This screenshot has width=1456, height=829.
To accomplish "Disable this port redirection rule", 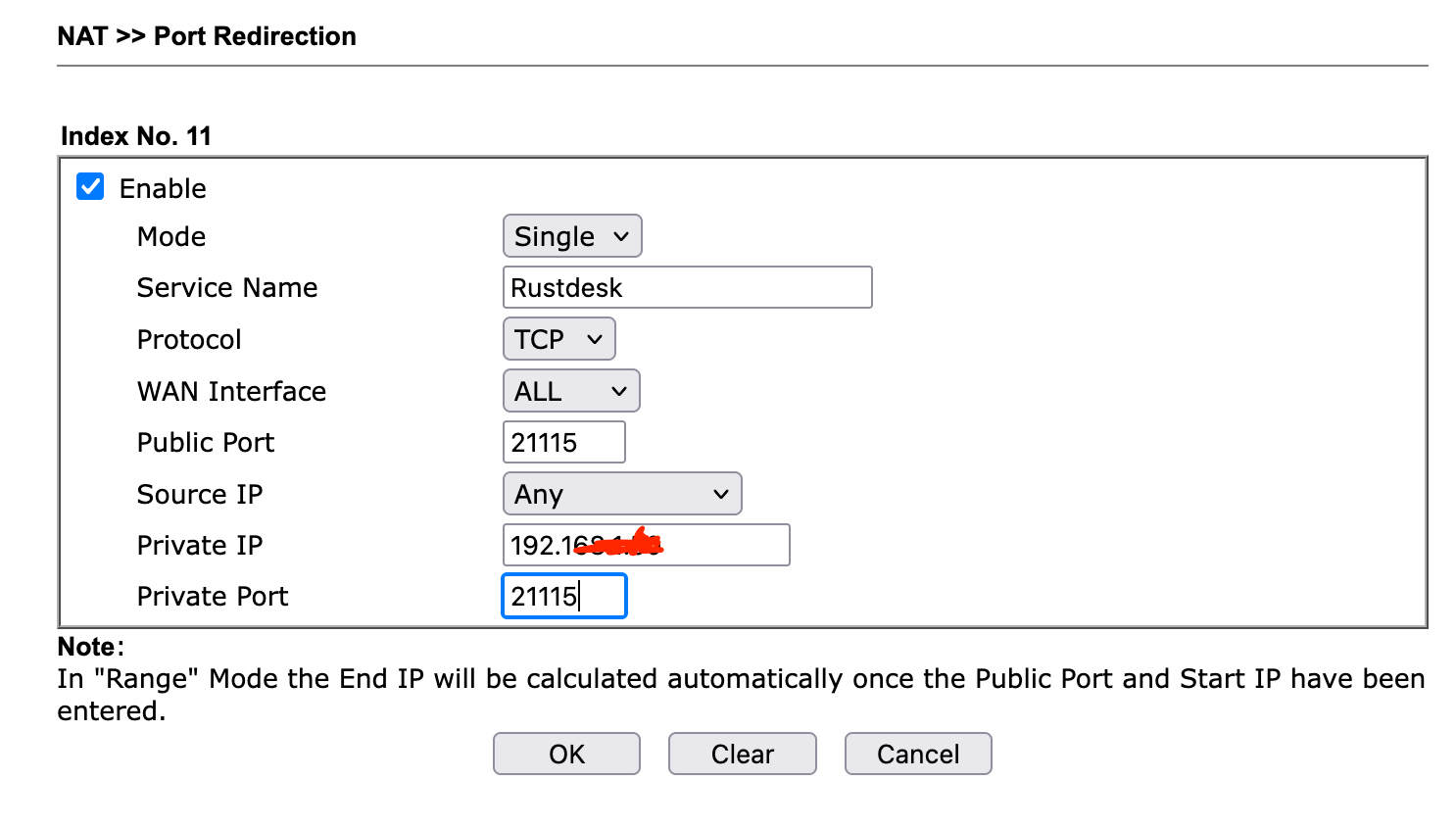I will tap(89, 186).
